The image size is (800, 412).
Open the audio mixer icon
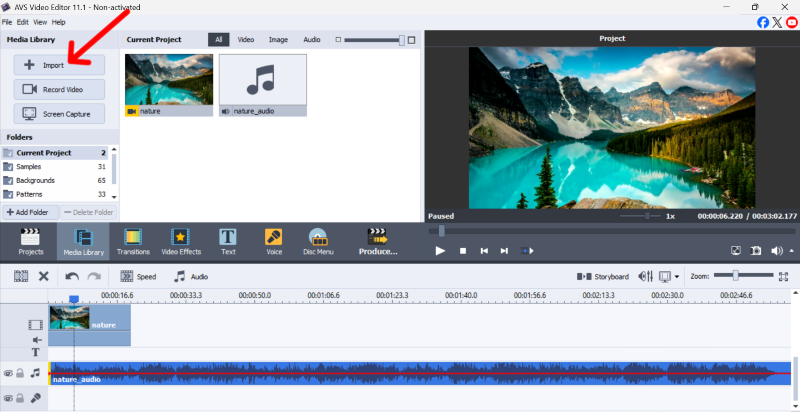point(645,276)
